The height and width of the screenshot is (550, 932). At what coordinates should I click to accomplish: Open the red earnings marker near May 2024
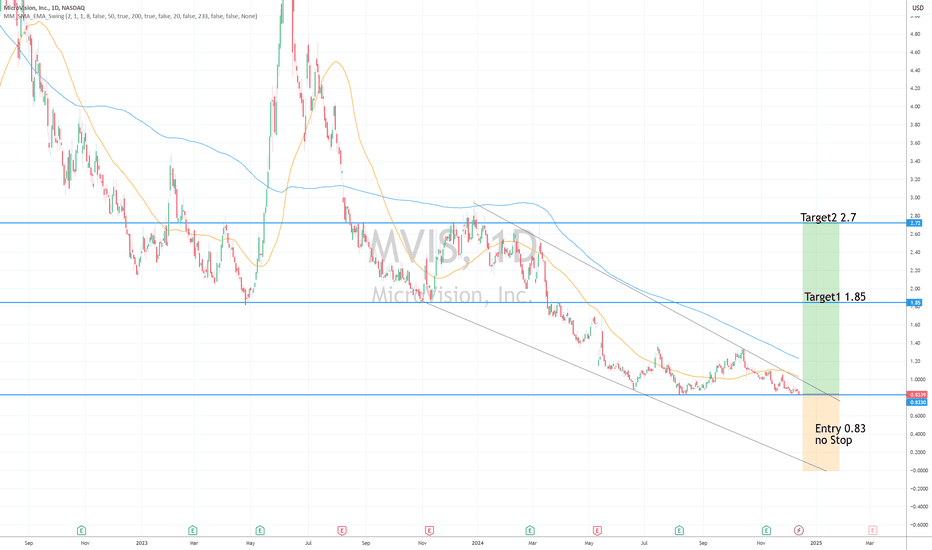coord(597,530)
